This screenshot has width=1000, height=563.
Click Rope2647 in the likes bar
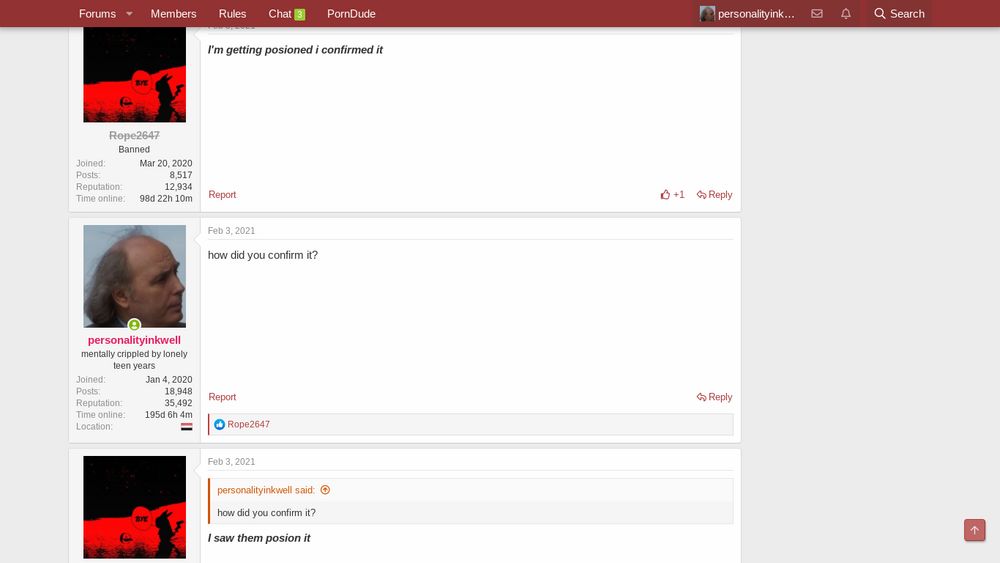[x=248, y=424]
